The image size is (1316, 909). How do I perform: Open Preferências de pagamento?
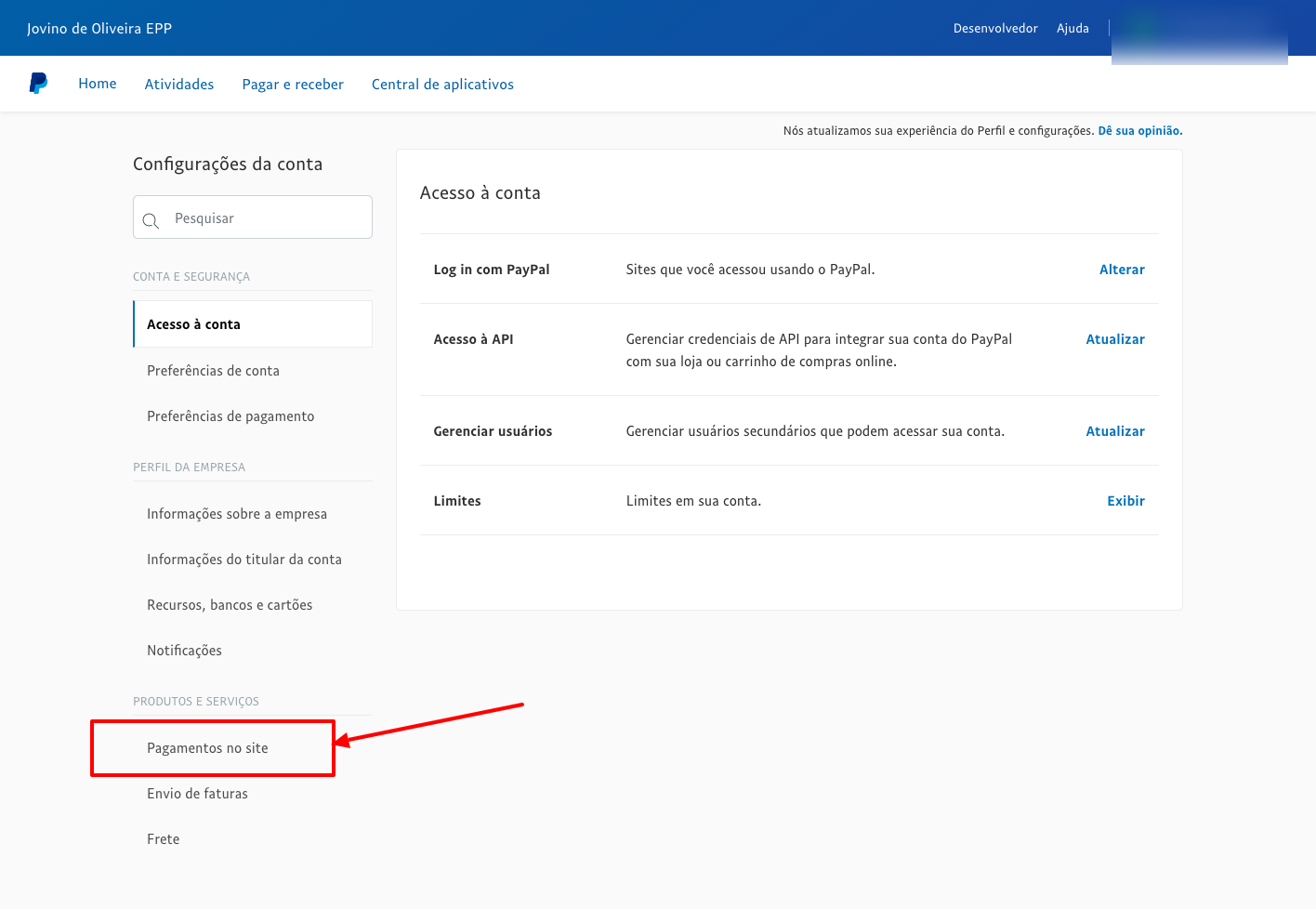[x=230, y=416]
